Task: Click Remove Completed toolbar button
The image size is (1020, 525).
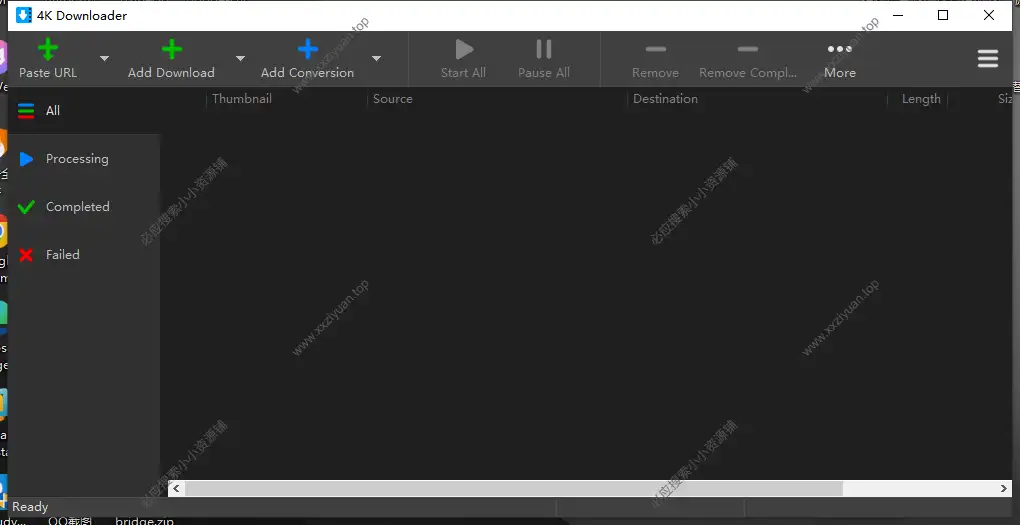Action: click(747, 59)
